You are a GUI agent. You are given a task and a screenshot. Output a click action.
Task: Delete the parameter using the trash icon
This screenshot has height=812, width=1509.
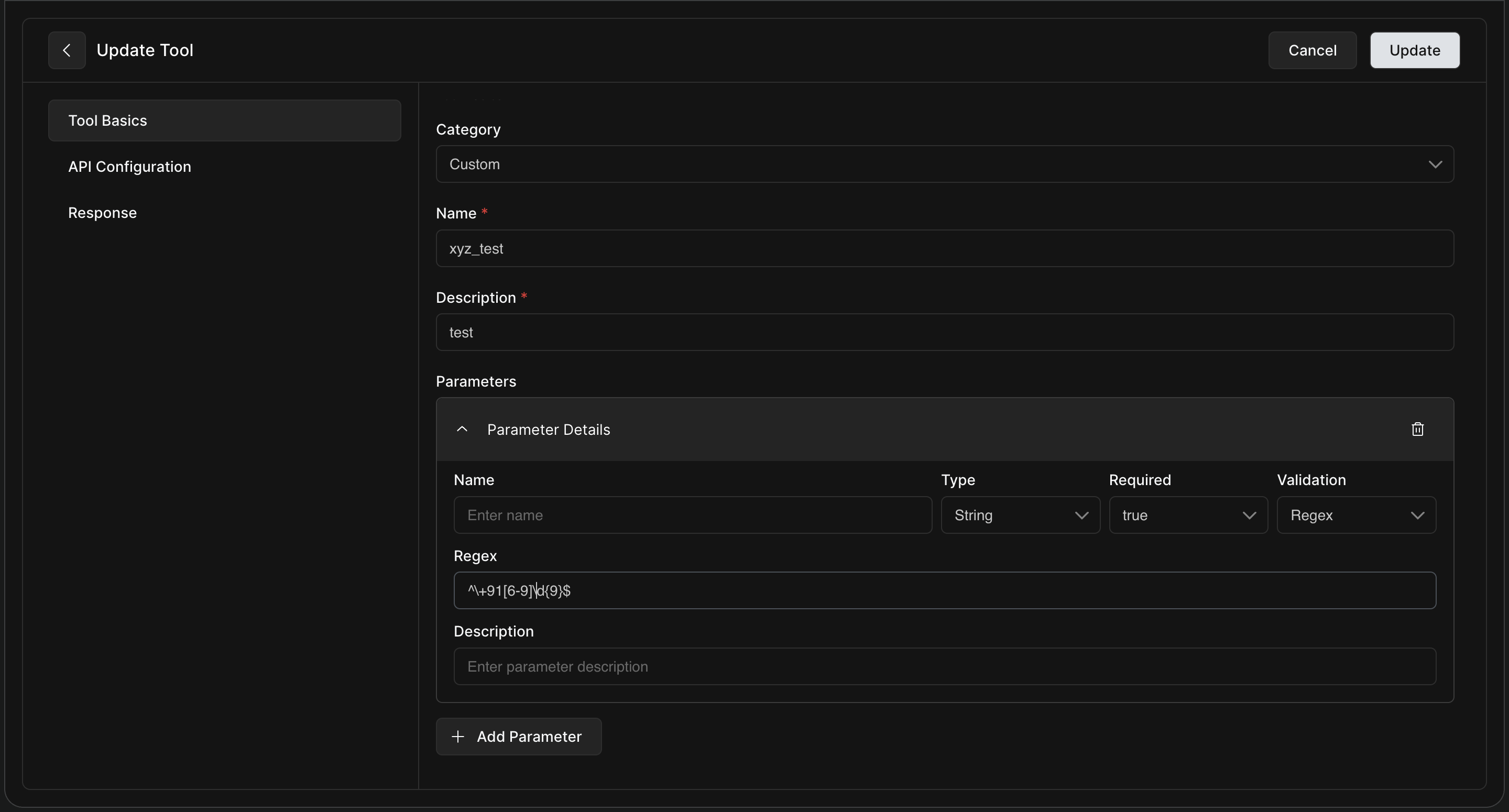coord(1418,430)
